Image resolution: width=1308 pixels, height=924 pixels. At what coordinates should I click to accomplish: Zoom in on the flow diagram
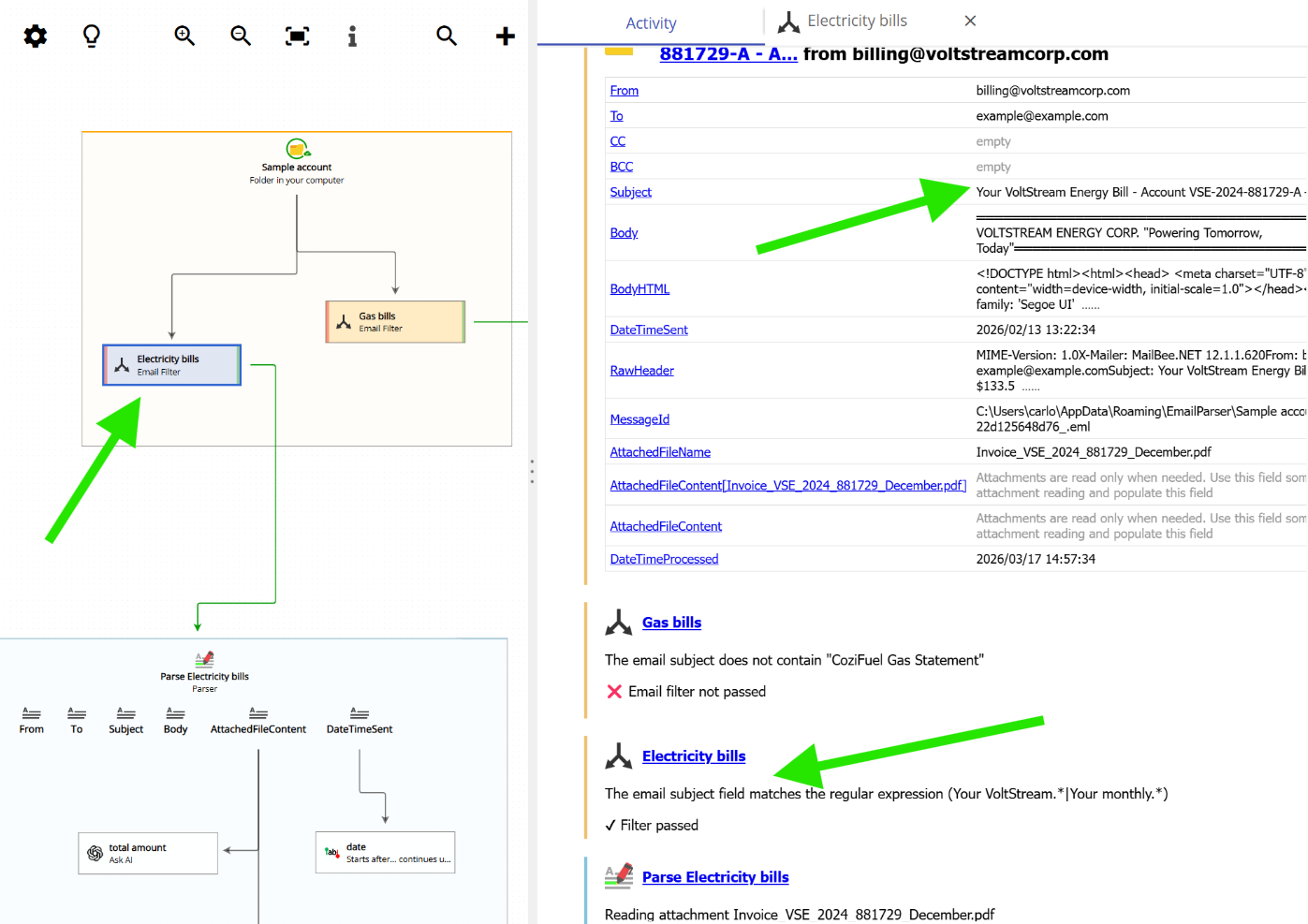pos(184,36)
